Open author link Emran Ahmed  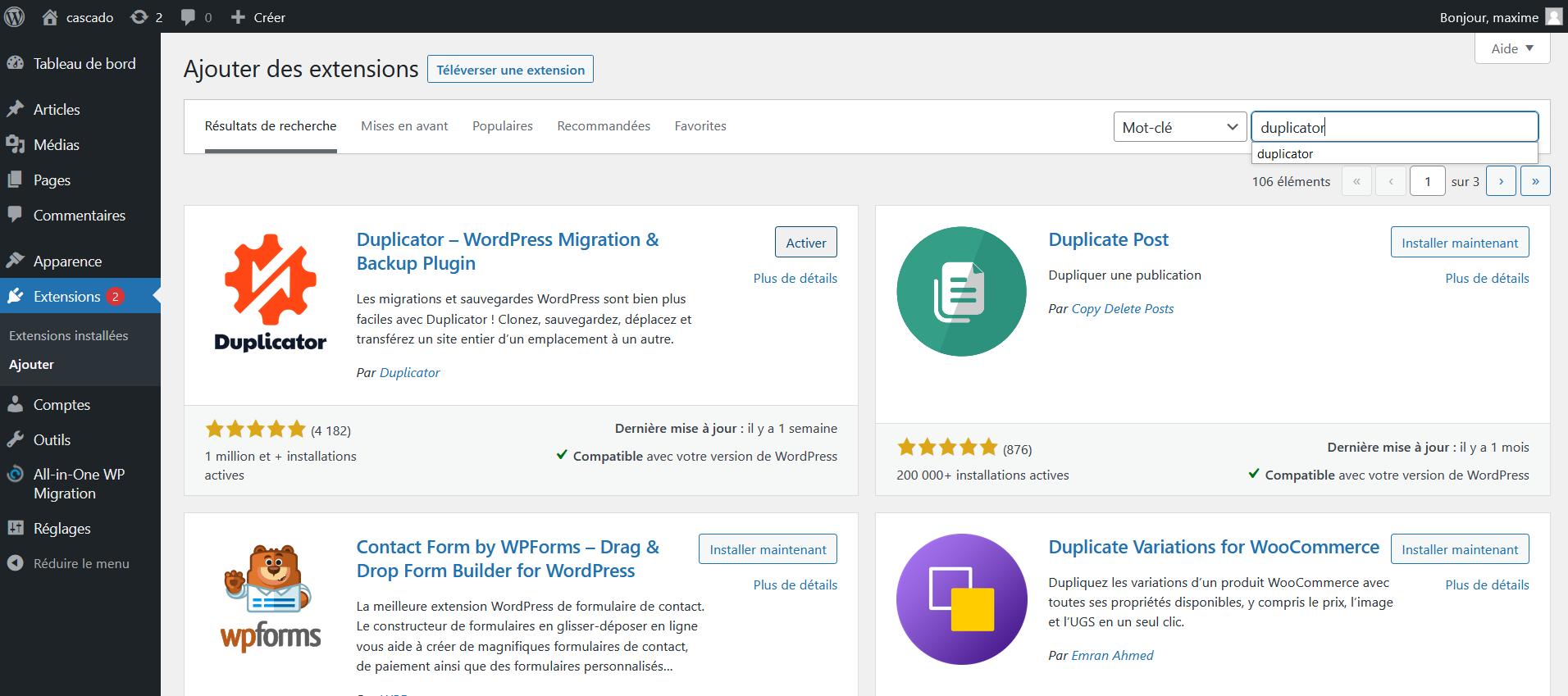[x=1112, y=655]
